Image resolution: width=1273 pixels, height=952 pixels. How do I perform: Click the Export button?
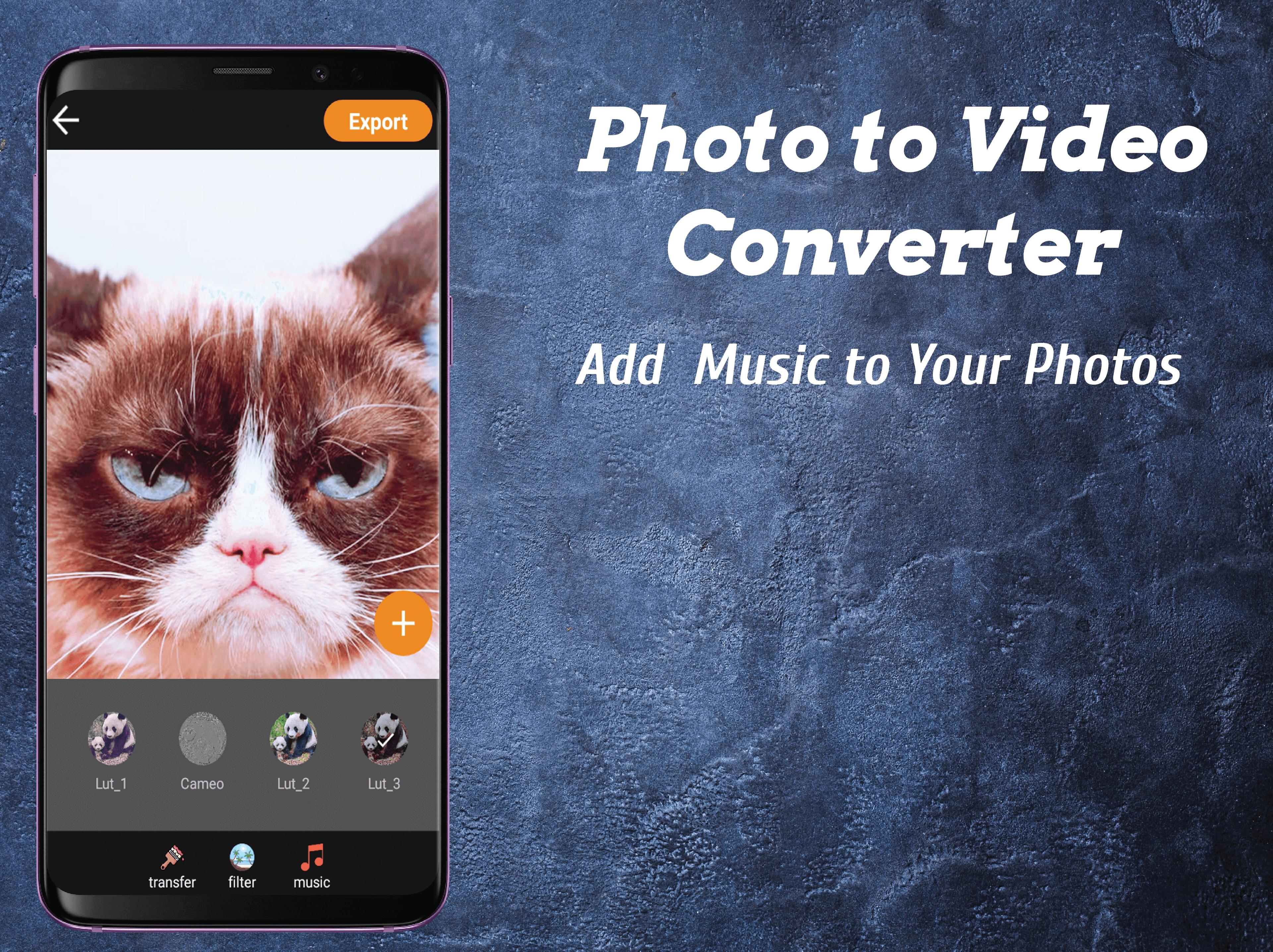pos(379,122)
